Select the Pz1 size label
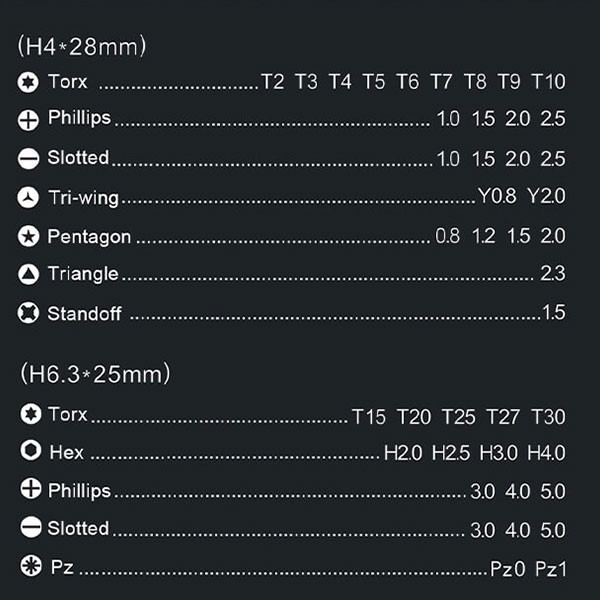This screenshot has width=600, height=600. [550, 569]
